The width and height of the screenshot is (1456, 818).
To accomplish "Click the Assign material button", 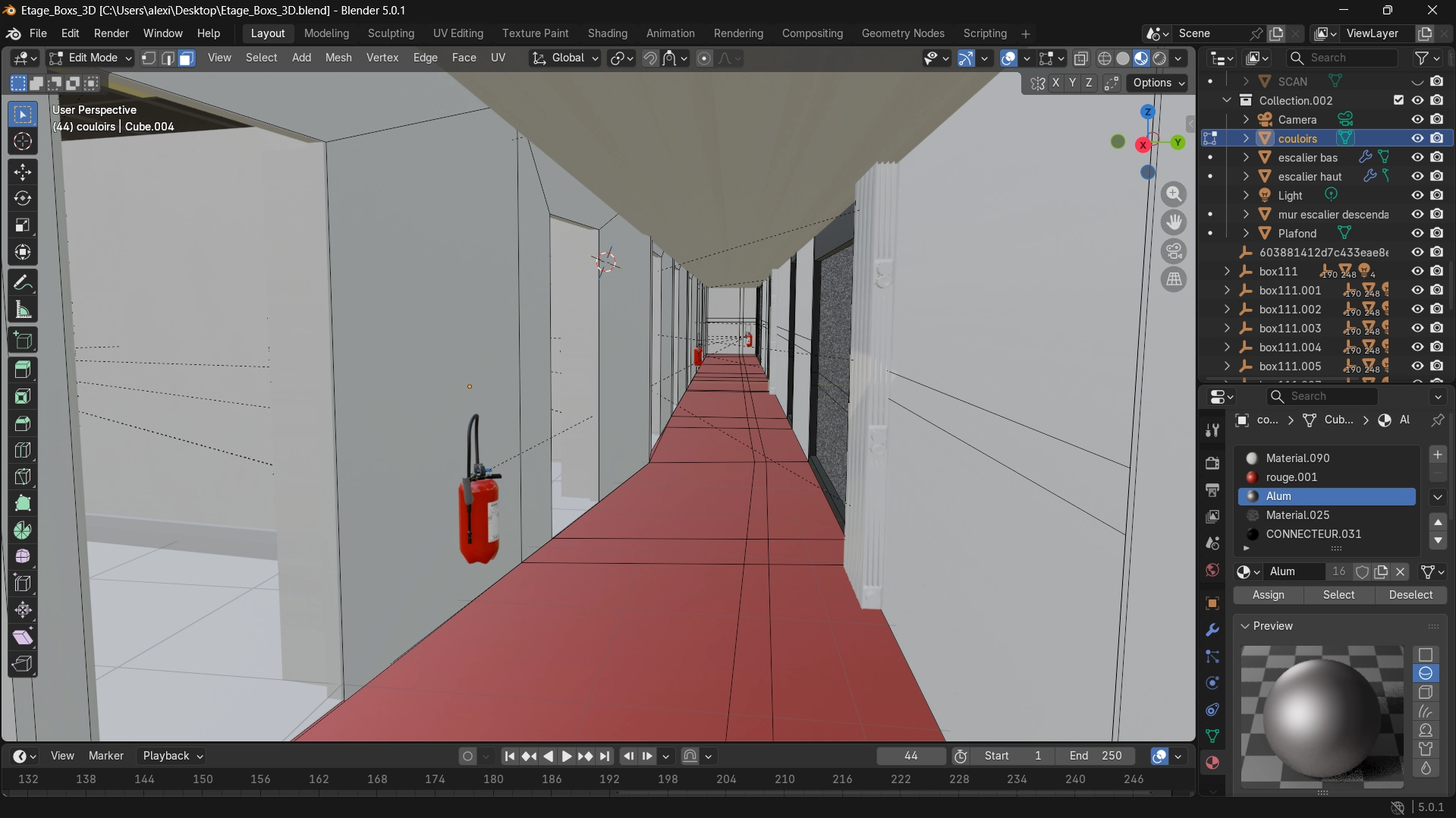I will click(x=1268, y=595).
